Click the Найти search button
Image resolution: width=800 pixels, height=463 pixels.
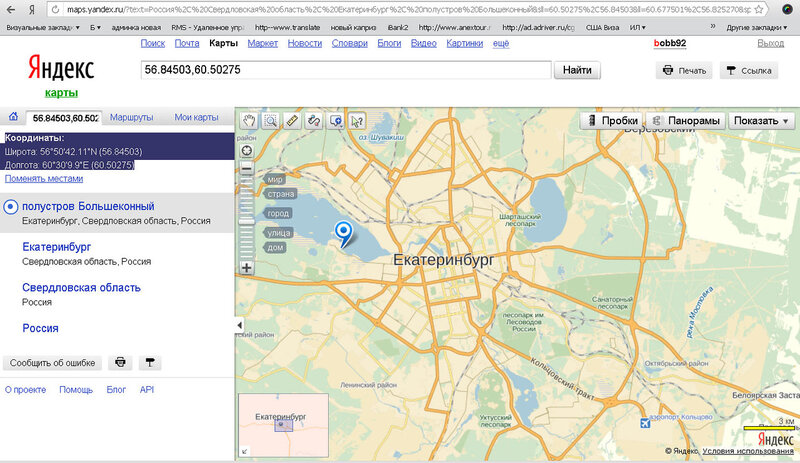(x=577, y=70)
